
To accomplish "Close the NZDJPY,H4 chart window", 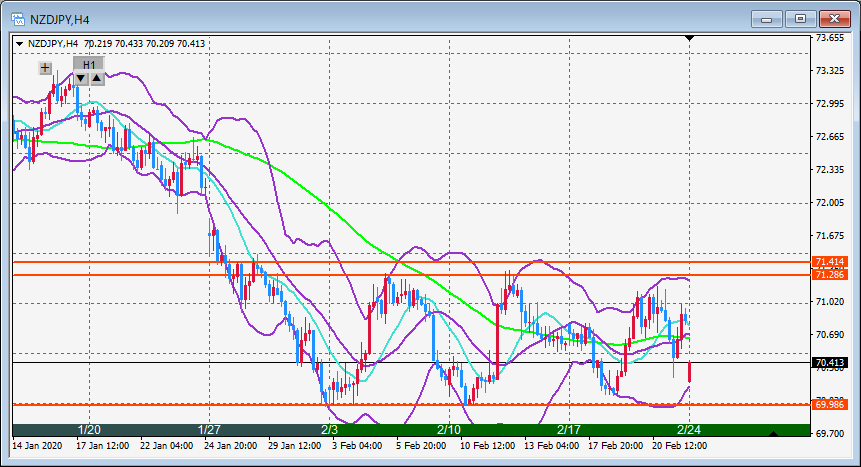I will pos(834,19).
